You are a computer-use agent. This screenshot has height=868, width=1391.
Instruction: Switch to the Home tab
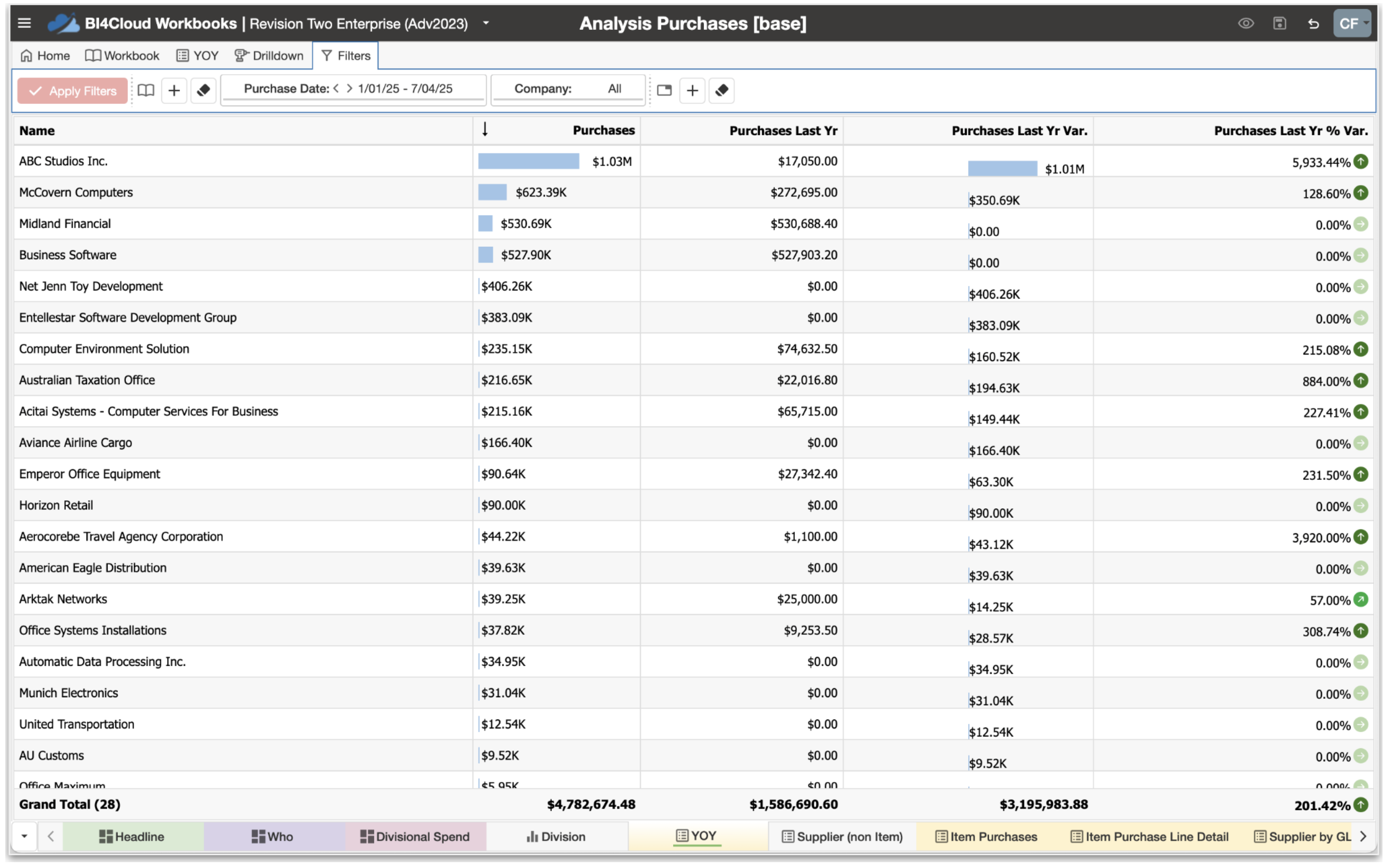(x=45, y=56)
